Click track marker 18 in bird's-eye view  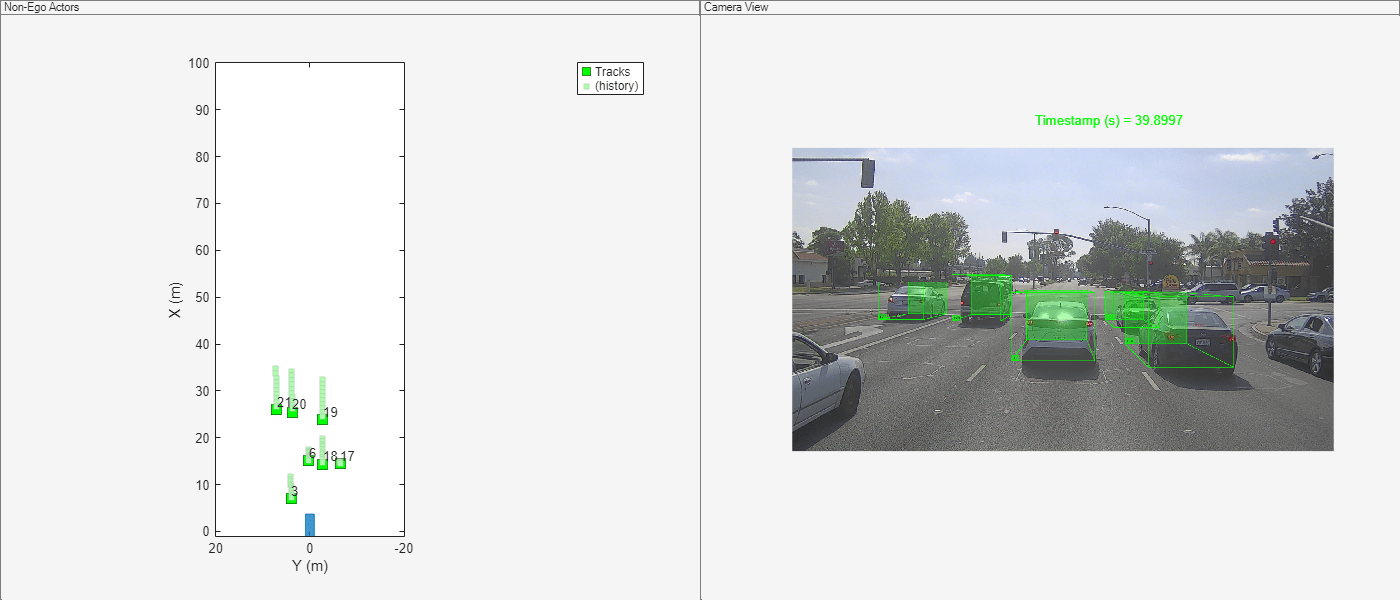[x=322, y=465]
